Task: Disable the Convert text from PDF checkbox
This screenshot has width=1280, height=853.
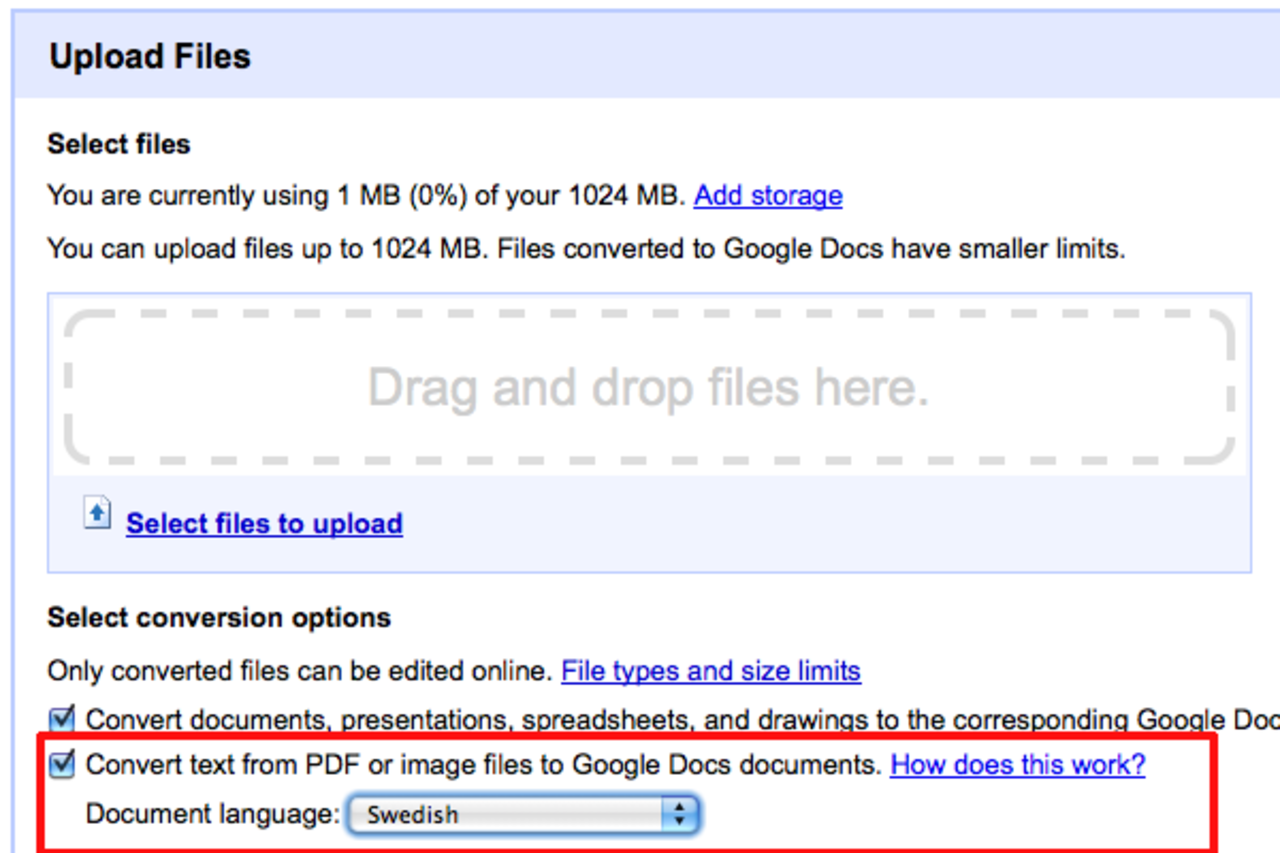Action: (x=63, y=766)
